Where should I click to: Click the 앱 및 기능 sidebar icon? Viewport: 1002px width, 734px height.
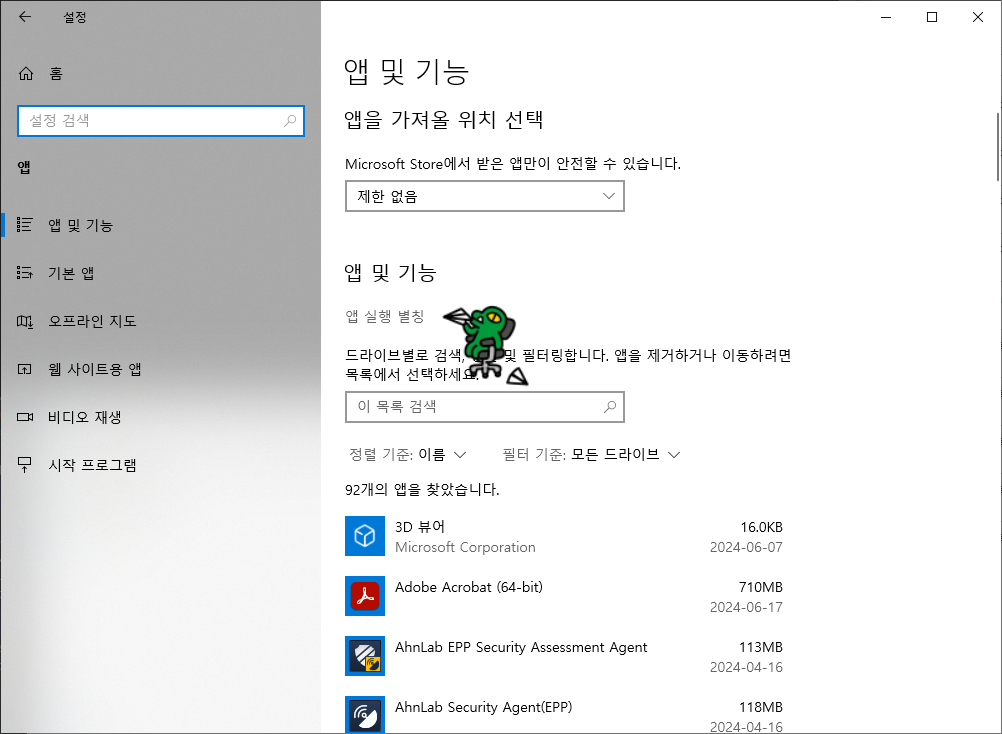coord(24,225)
